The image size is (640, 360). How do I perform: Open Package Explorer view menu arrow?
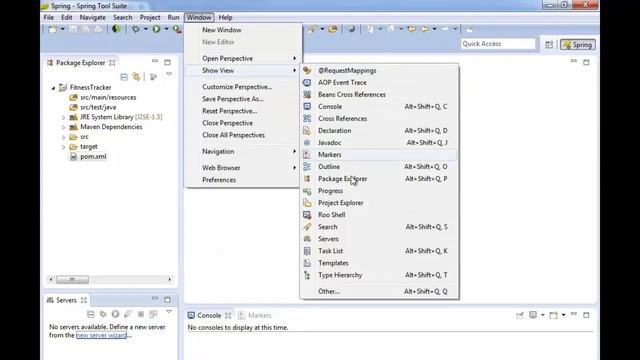click(169, 75)
